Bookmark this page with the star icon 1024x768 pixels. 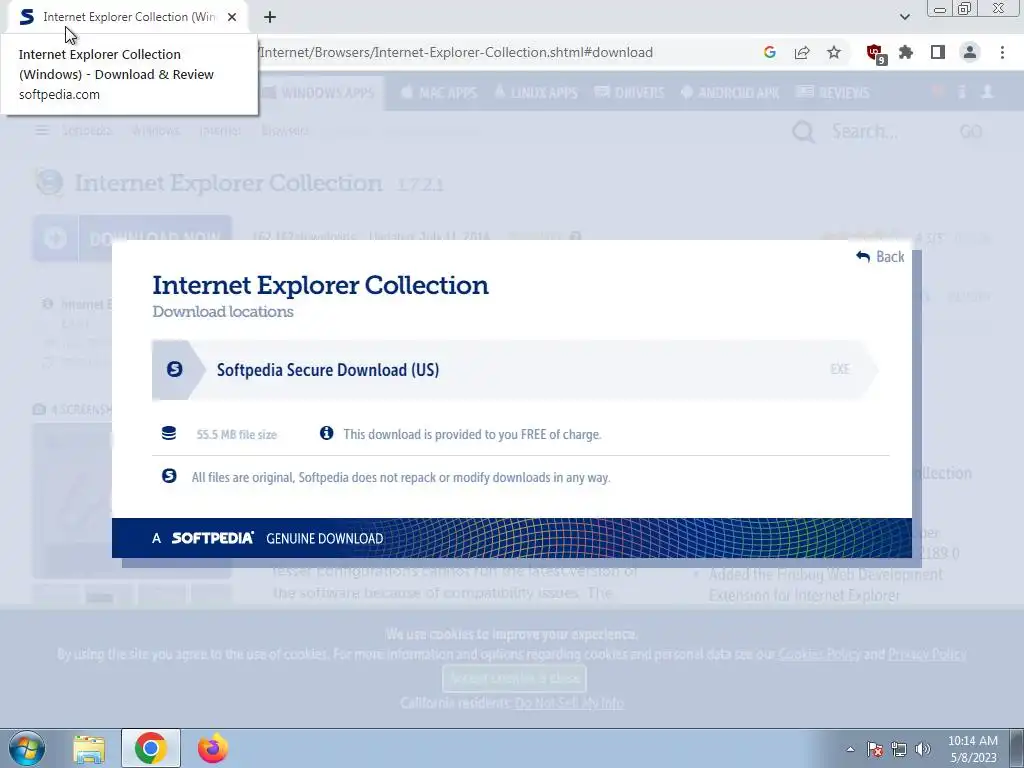(x=834, y=52)
